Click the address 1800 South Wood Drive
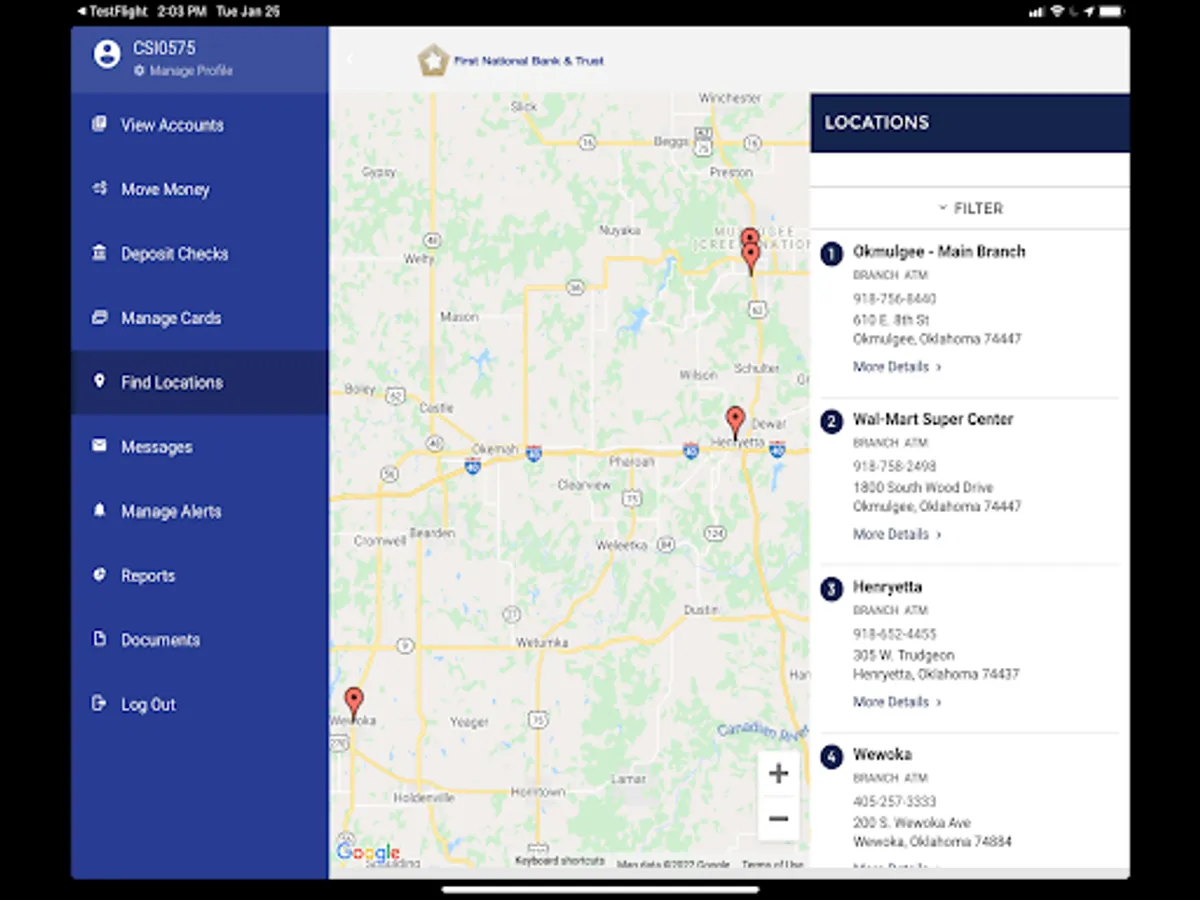This screenshot has width=1200, height=900. coord(923,488)
